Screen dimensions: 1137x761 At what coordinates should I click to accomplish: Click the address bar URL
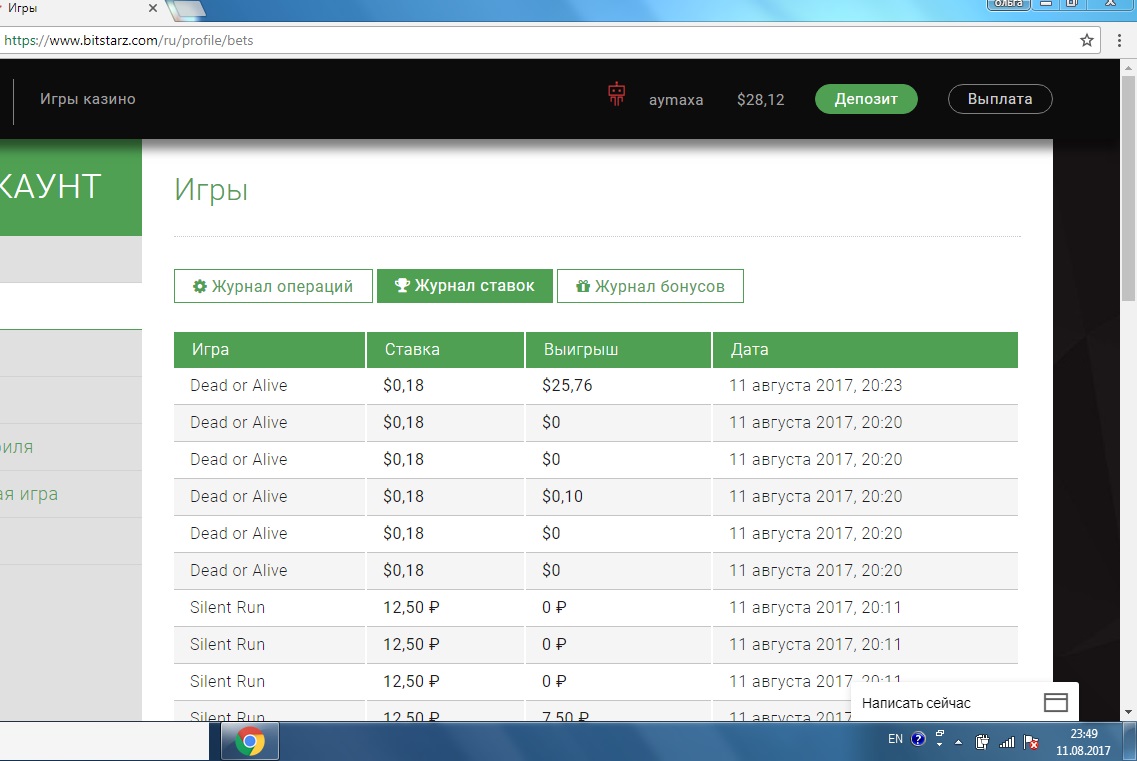128,41
